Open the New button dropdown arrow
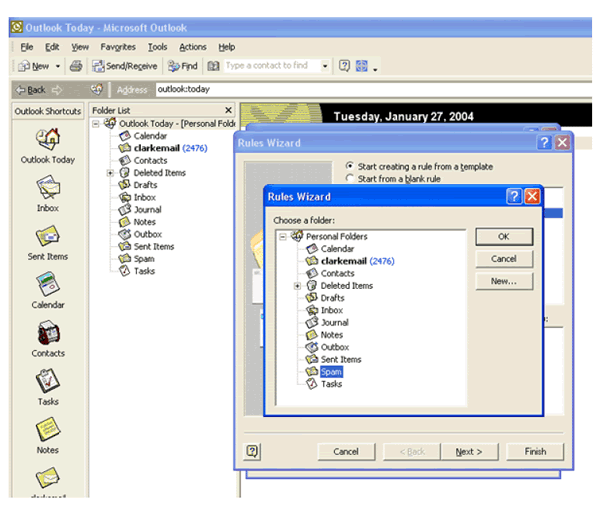 (58, 66)
